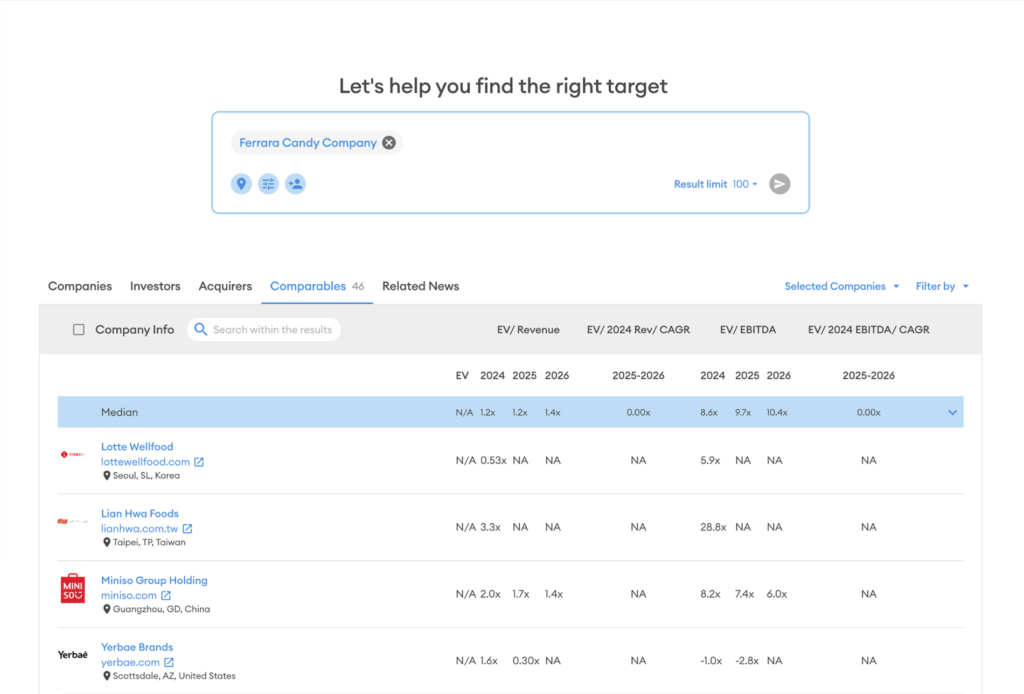Click the EV/ 2024 EBITDA/ CAGR header
Image resolution: width=1024 pixels, height=694 pixels.
(869, 330)
